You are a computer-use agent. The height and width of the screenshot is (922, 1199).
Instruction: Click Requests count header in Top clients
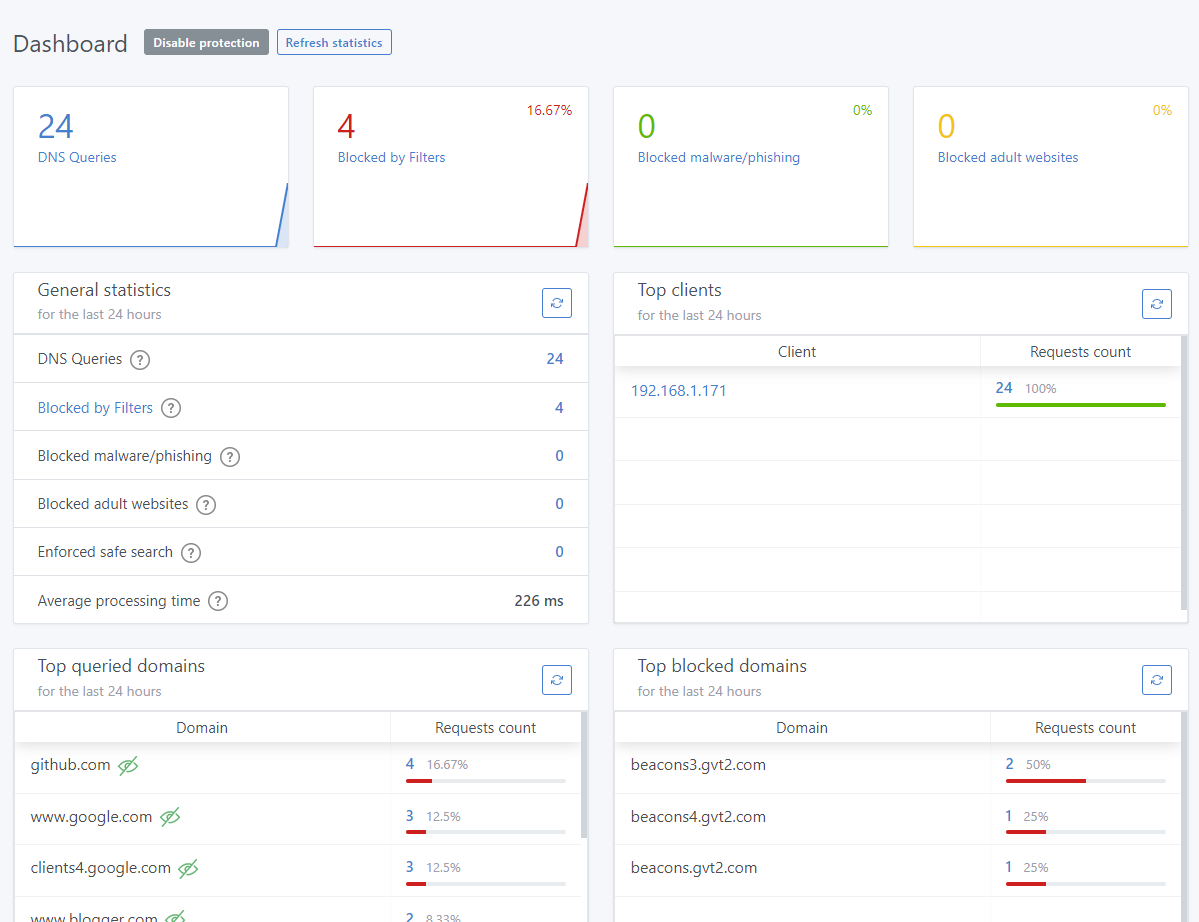(x=1080, y=352)
